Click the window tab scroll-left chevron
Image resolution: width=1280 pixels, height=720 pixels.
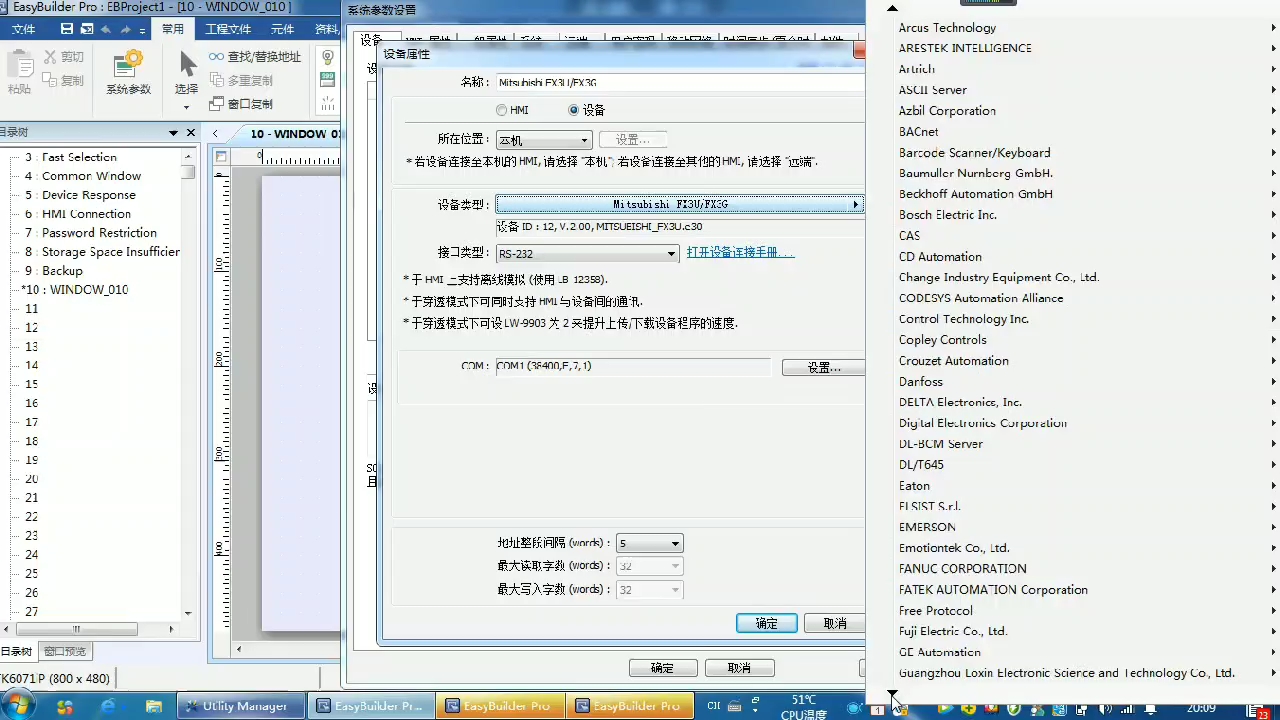[215, 134]
